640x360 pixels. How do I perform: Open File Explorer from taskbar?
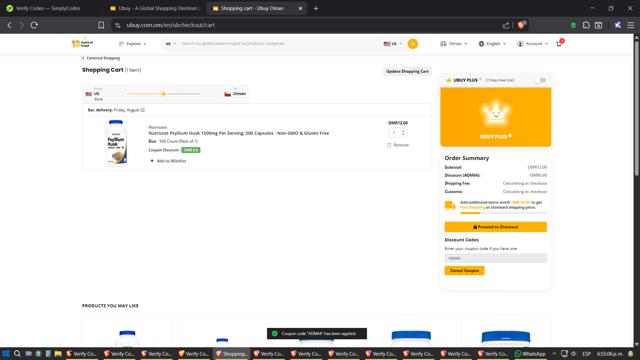pos(58,353)
